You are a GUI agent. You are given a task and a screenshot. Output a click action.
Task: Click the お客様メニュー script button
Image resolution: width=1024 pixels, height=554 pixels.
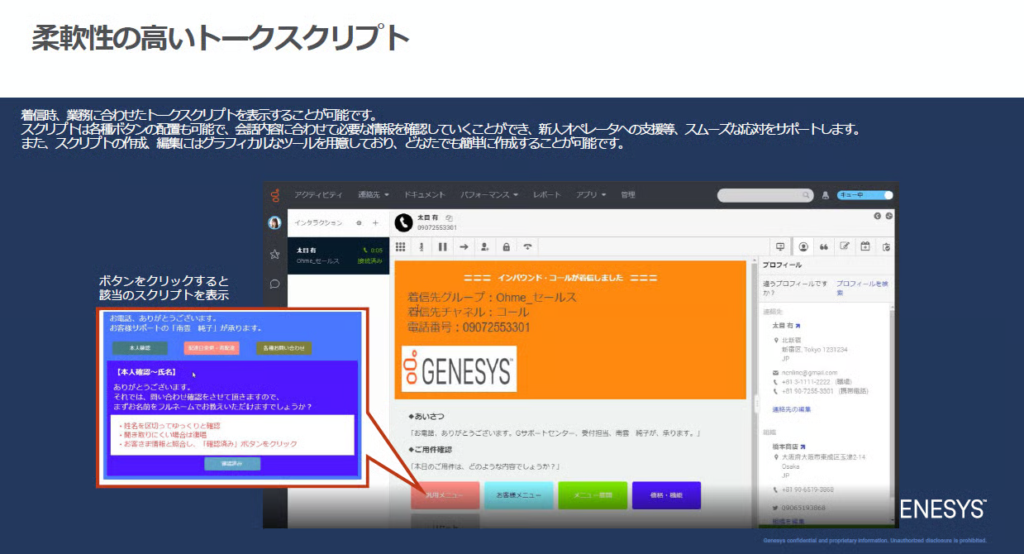(518, 495)
